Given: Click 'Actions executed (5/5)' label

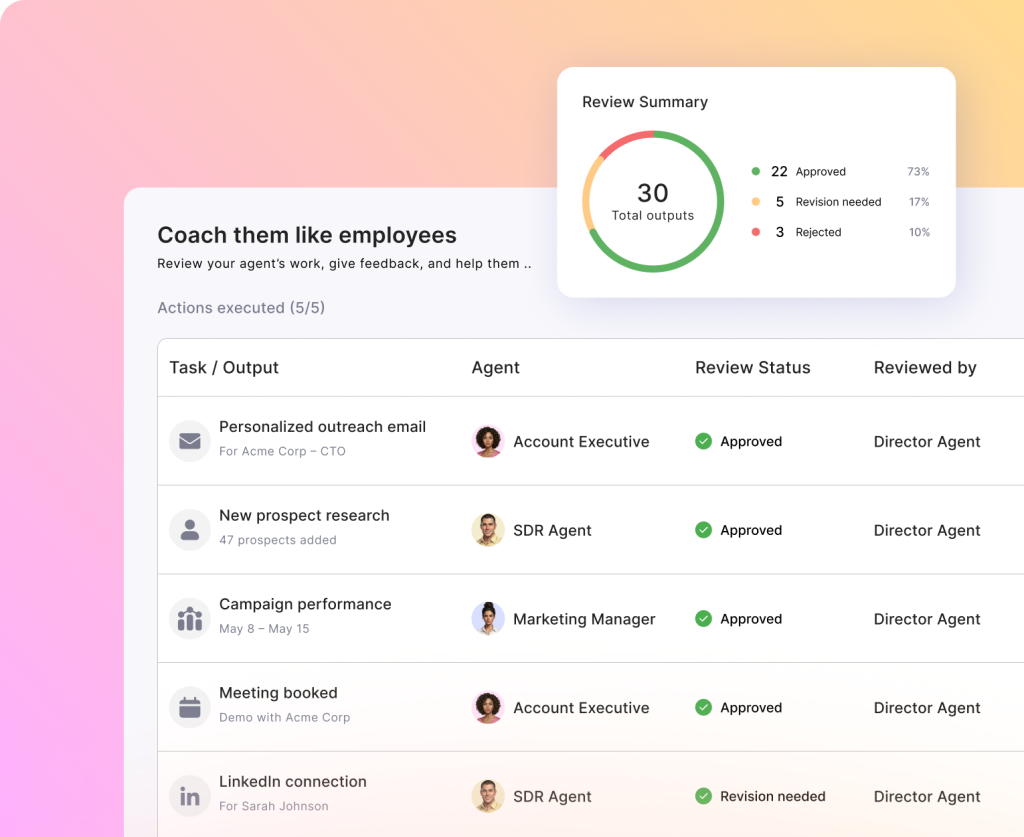Looking at the screenshot, I should 241,308.
